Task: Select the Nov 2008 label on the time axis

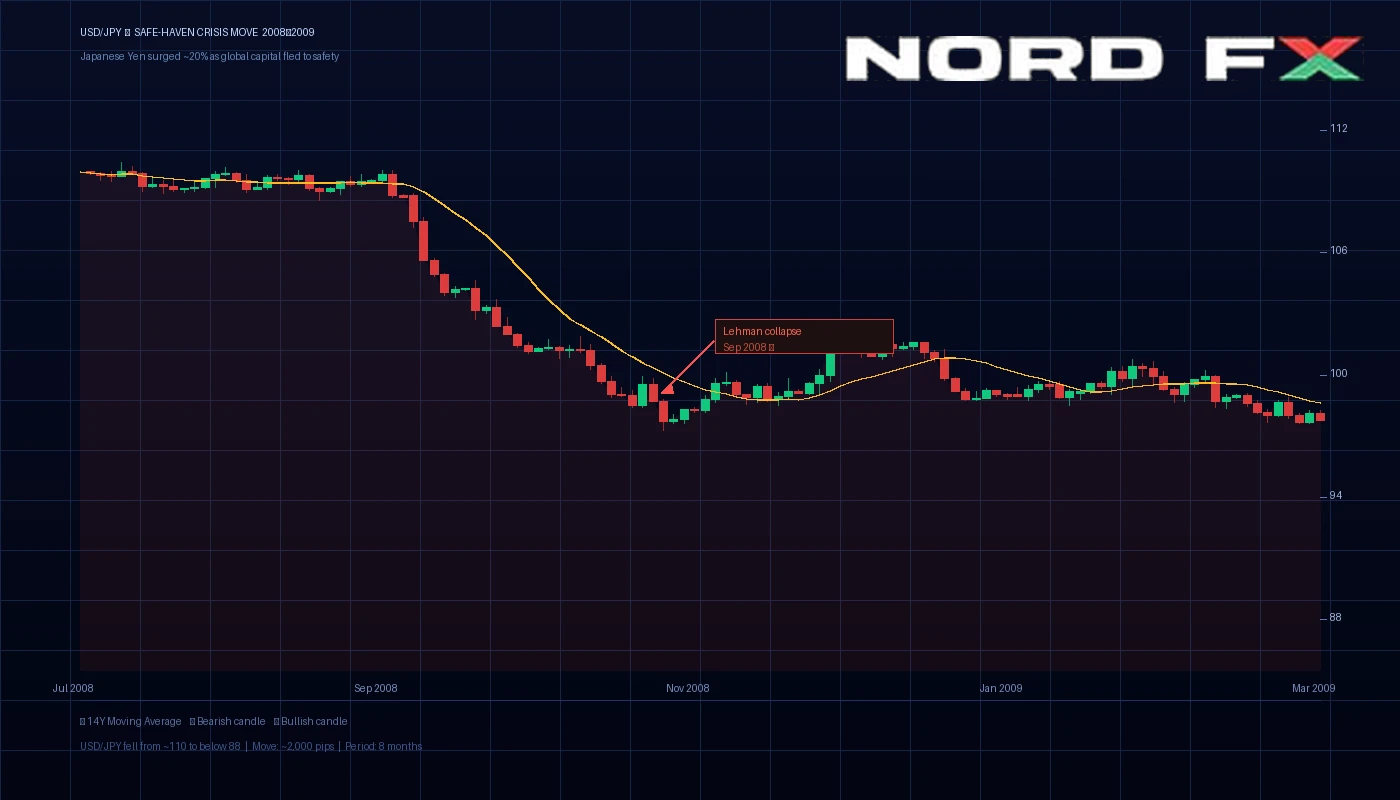Action: [687, 688]
